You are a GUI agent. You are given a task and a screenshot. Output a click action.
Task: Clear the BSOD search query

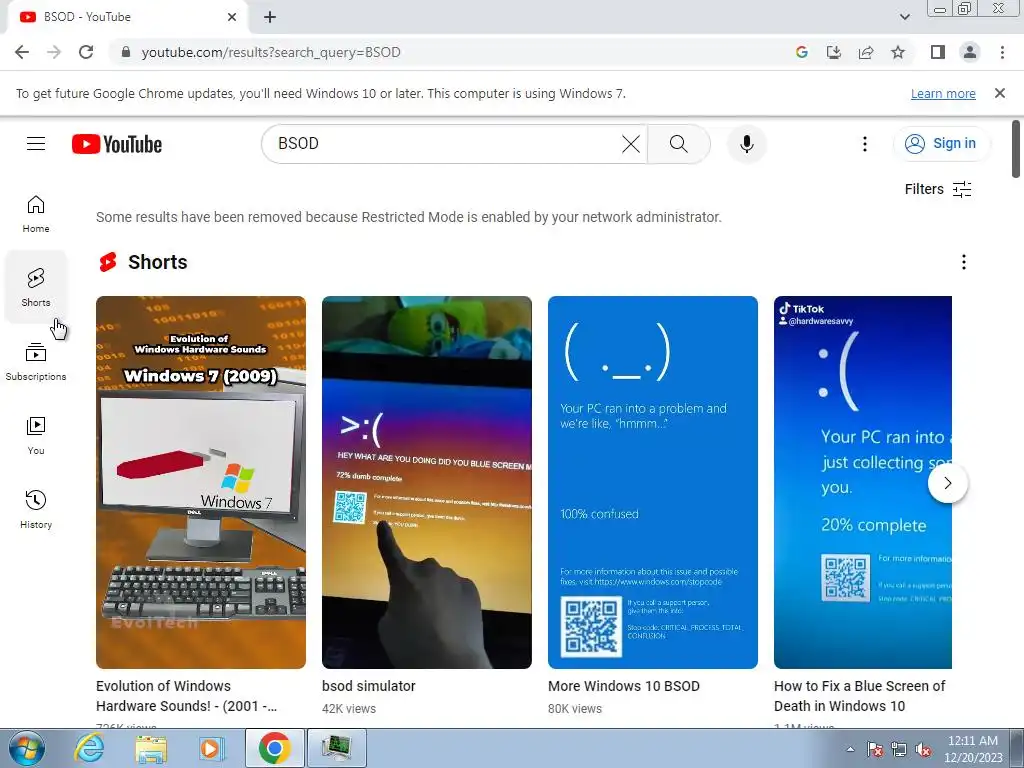(x=631, y=144)
